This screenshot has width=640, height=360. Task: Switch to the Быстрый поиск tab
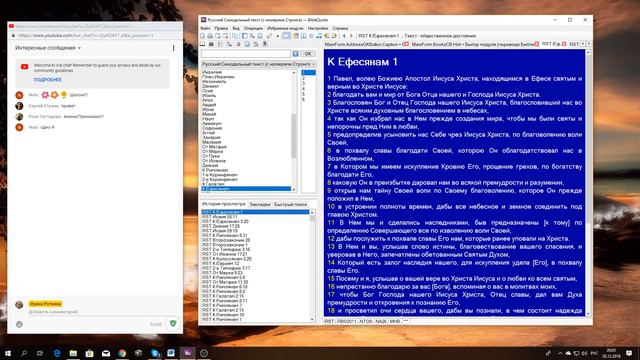point(290,204)
